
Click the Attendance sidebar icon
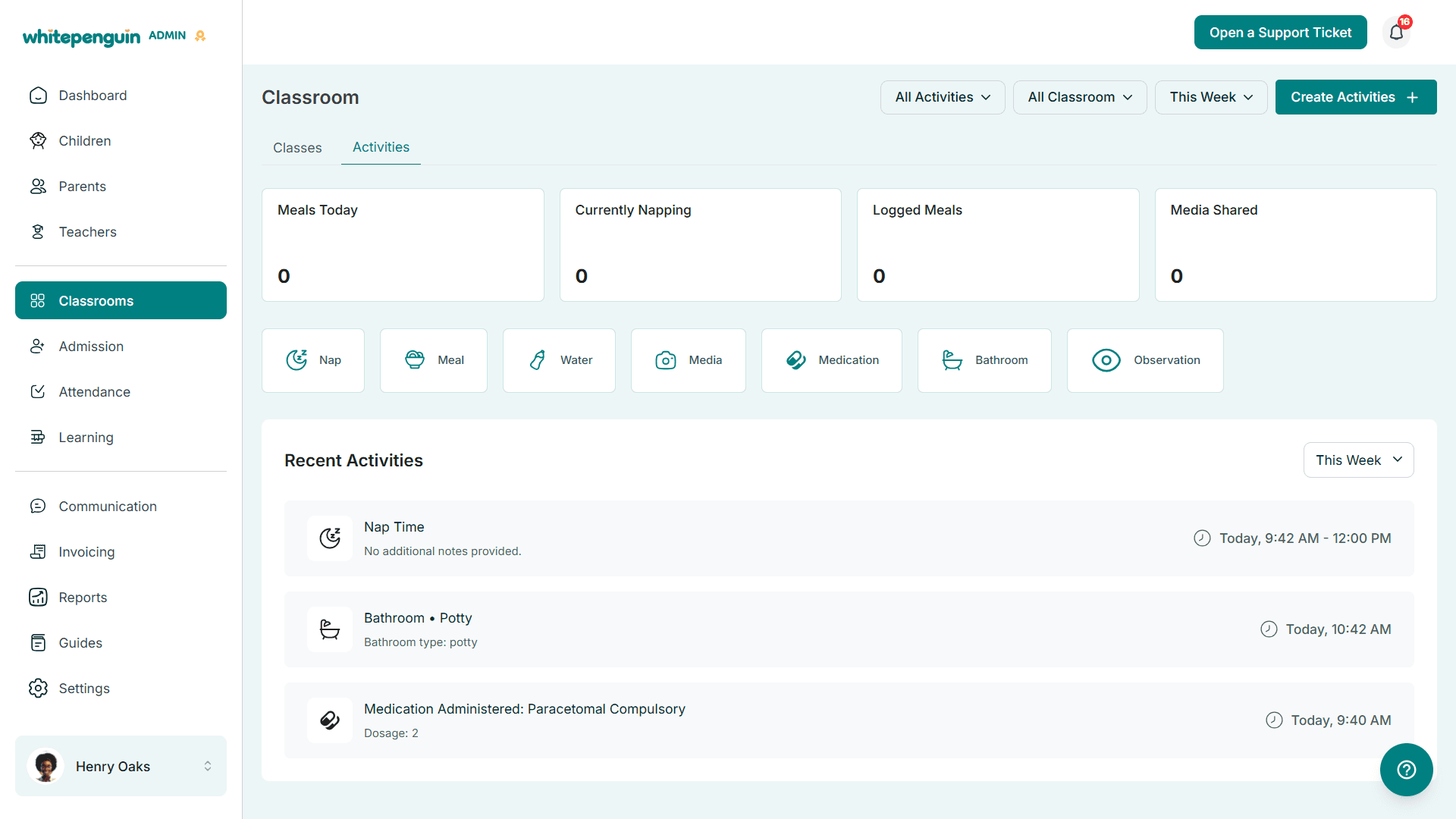click(x=38, y=392)
